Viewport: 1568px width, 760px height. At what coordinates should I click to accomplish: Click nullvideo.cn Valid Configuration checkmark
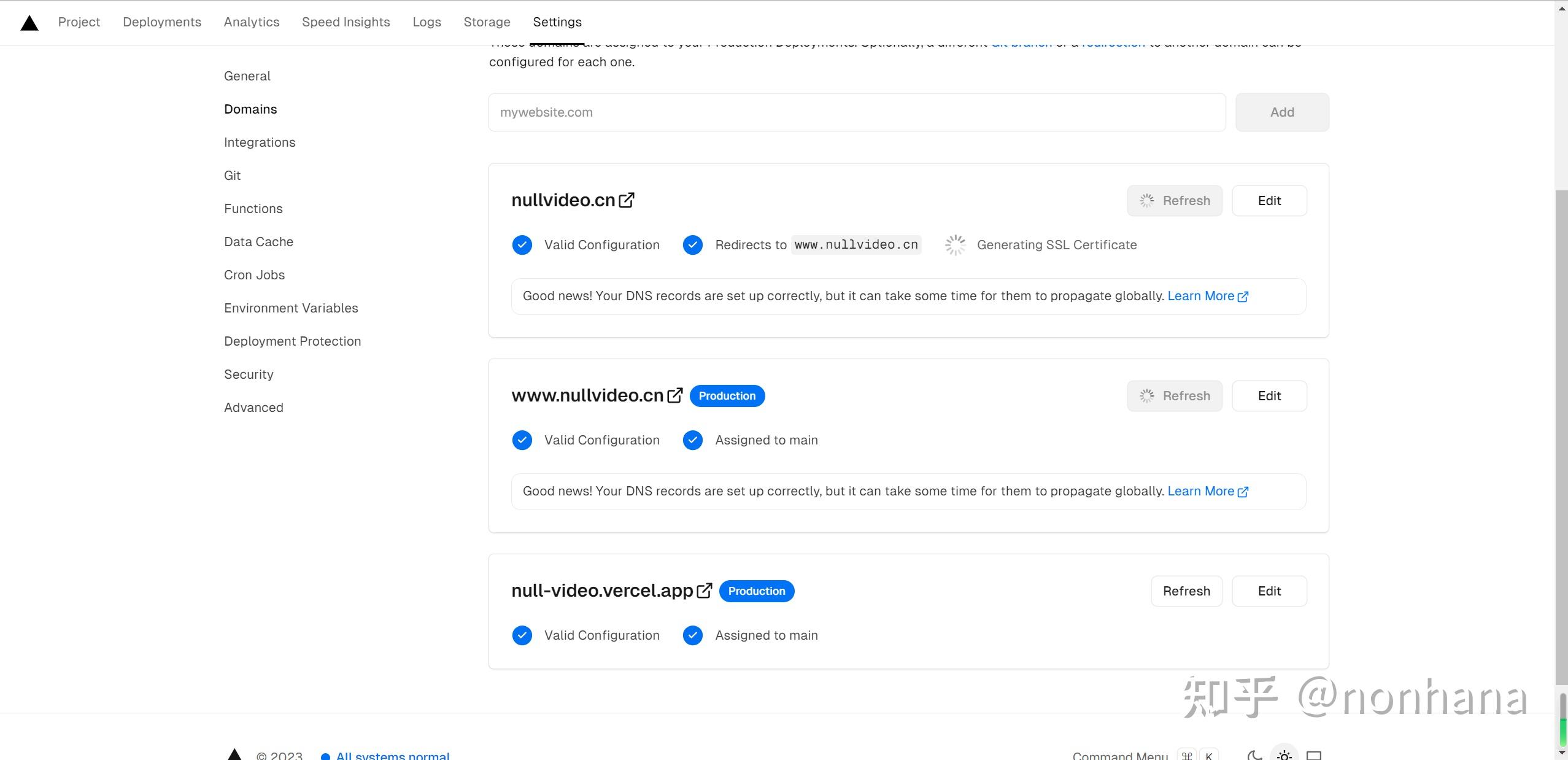(522, 245)
